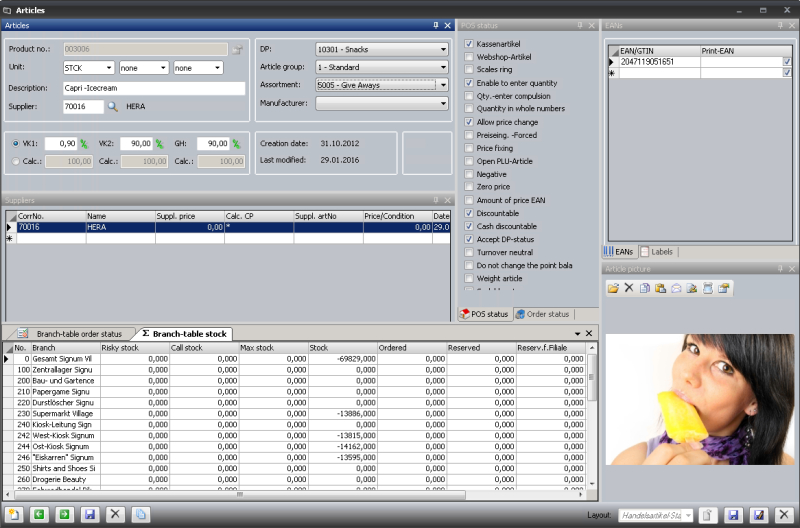
Task: Click the last icon in Article picture toolbar
Action: pos(723,288)
